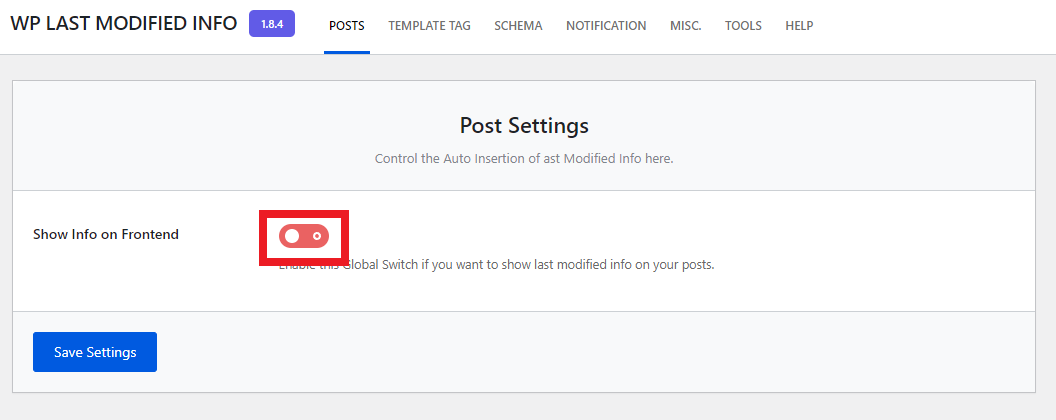This screenshot has height=420, width=1056.
Task: Click the WP Last Modified Info title
Action: coord(124,23)
